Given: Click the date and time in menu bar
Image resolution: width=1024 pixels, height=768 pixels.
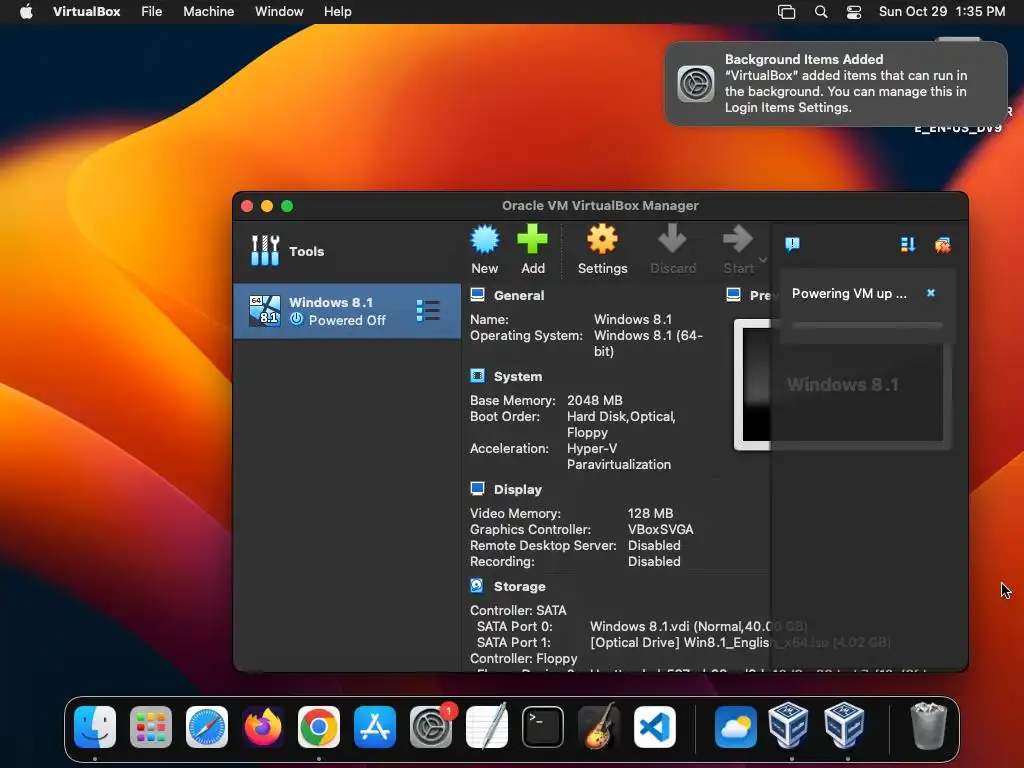Looking at the screenshot, I should click(942, 12).
